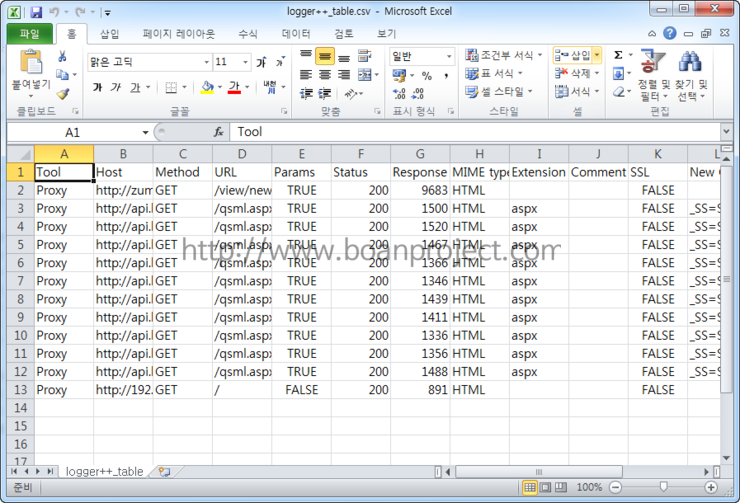Click the 삭제 delete cells button

(572, 73)
